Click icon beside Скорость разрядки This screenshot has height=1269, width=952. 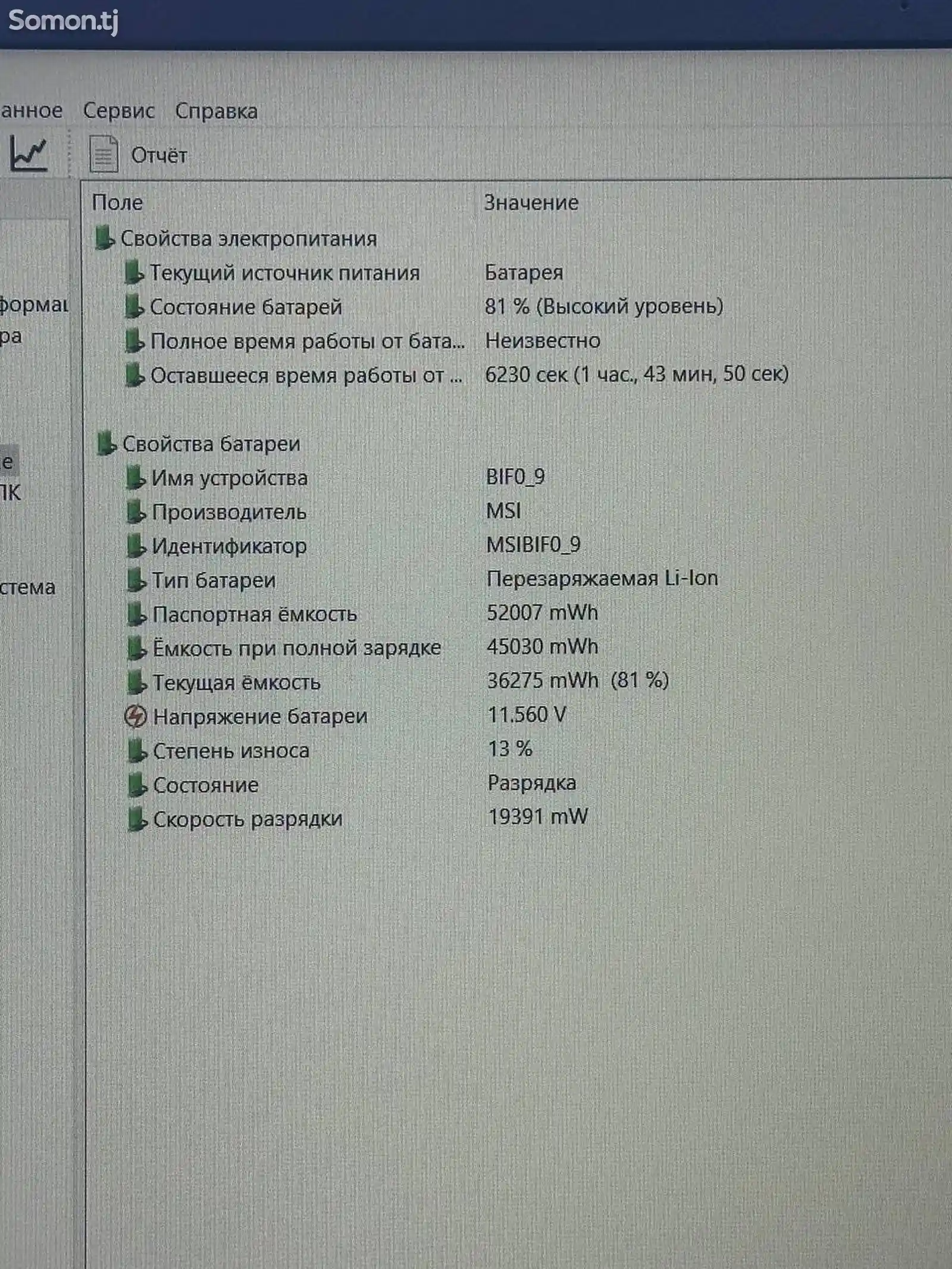pyautogui.click(x=137, y=819)
